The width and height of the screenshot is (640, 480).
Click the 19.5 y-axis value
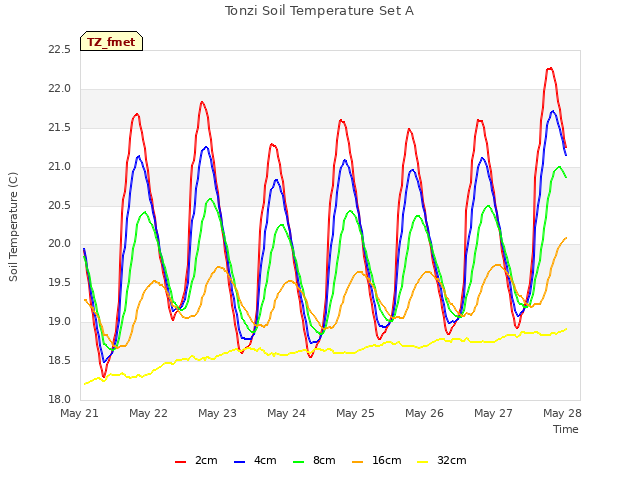59,282
